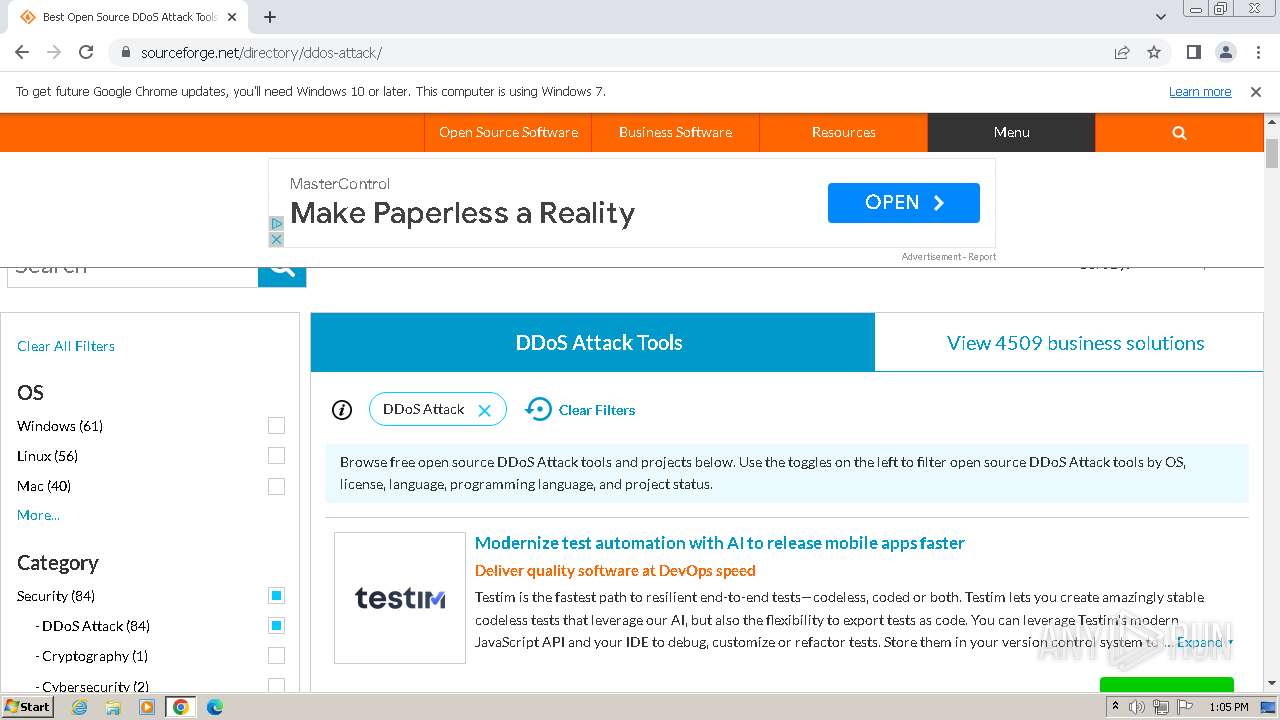Viewport: 1280px width, 720px height.
Task: Remove the DDoS Attack filter chip via X
Action: pyautogui.click(x=484, y=410)
